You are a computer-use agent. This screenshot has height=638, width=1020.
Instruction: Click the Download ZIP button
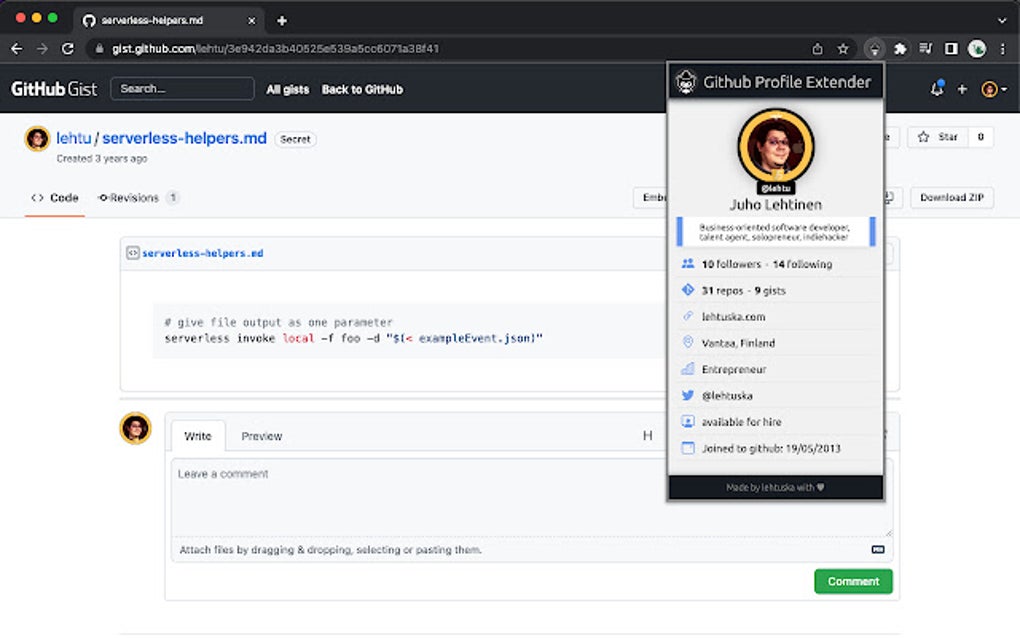coord(951,197)
